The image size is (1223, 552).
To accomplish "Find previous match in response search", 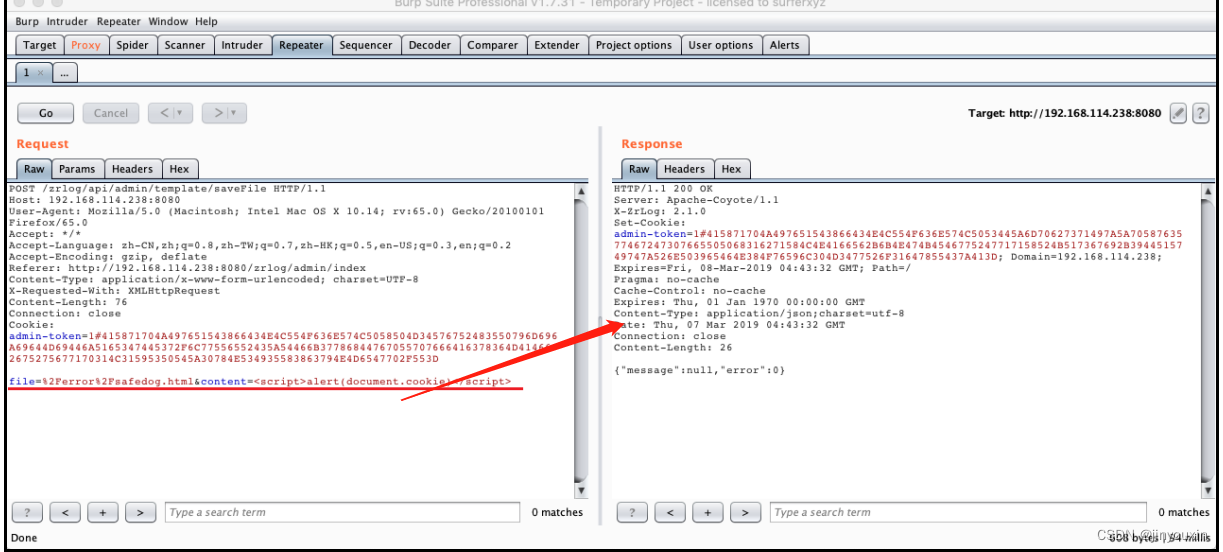I will [670, 512].
